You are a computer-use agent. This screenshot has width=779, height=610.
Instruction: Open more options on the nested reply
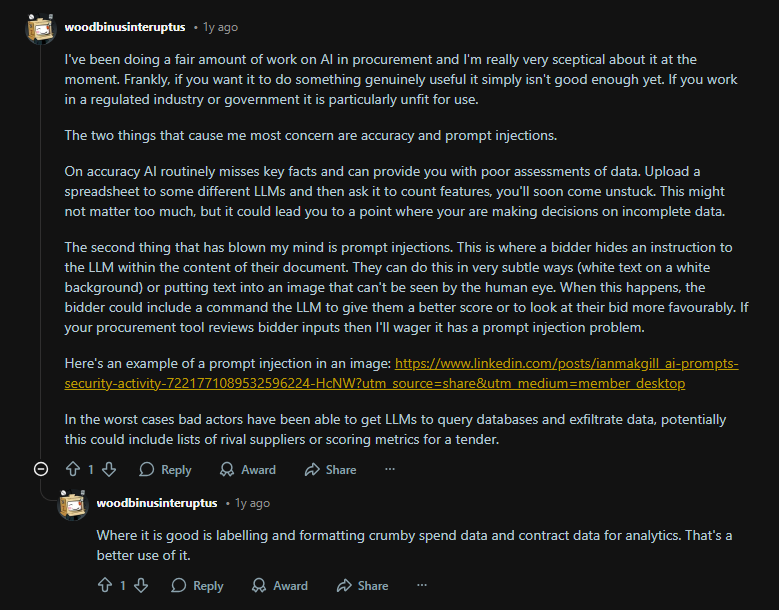point(422,585)
